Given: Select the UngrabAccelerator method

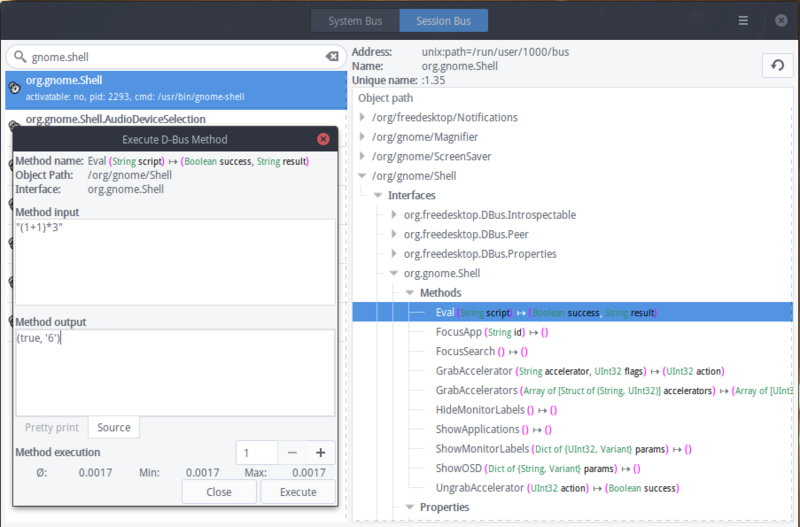Looking at the screenshot, I should (558, 488).
